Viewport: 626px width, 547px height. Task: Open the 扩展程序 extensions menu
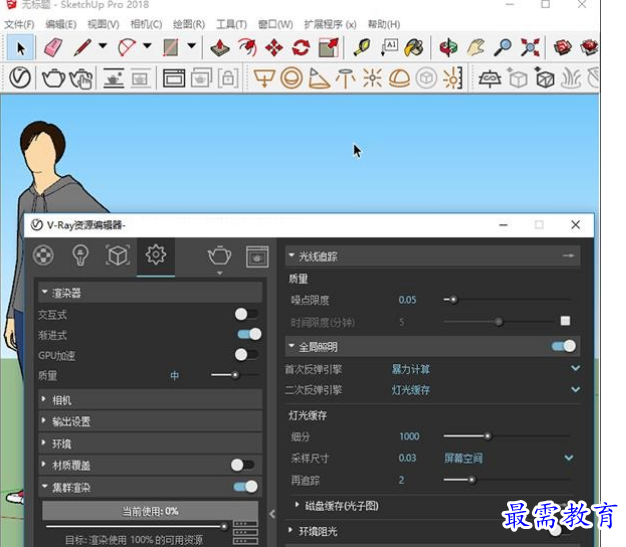pos(330,24)
